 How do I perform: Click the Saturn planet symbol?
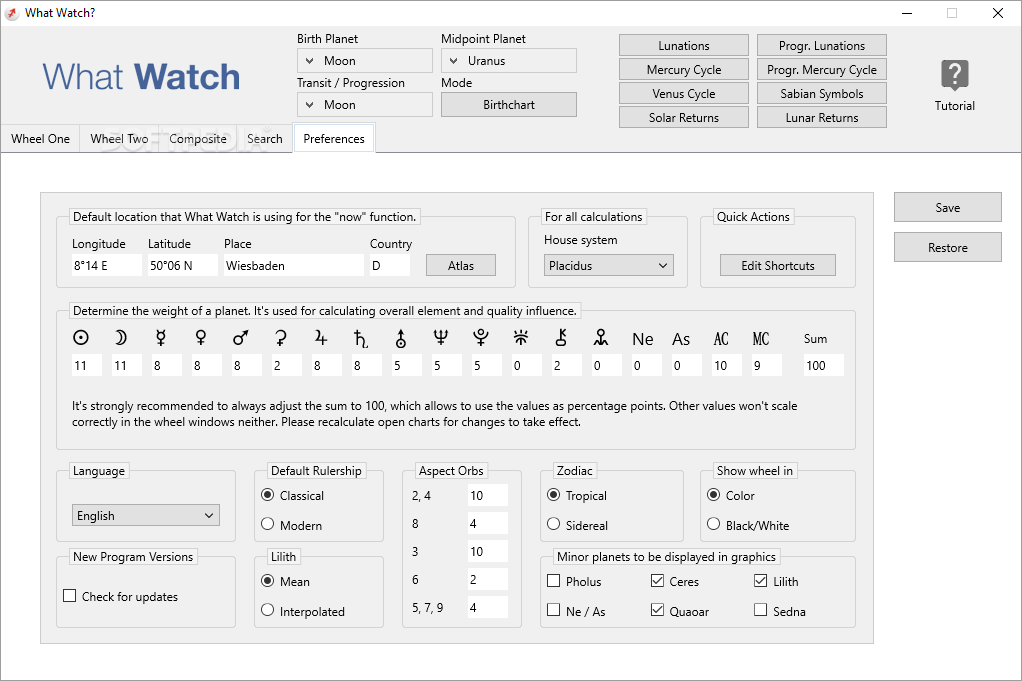click(360, 338)
